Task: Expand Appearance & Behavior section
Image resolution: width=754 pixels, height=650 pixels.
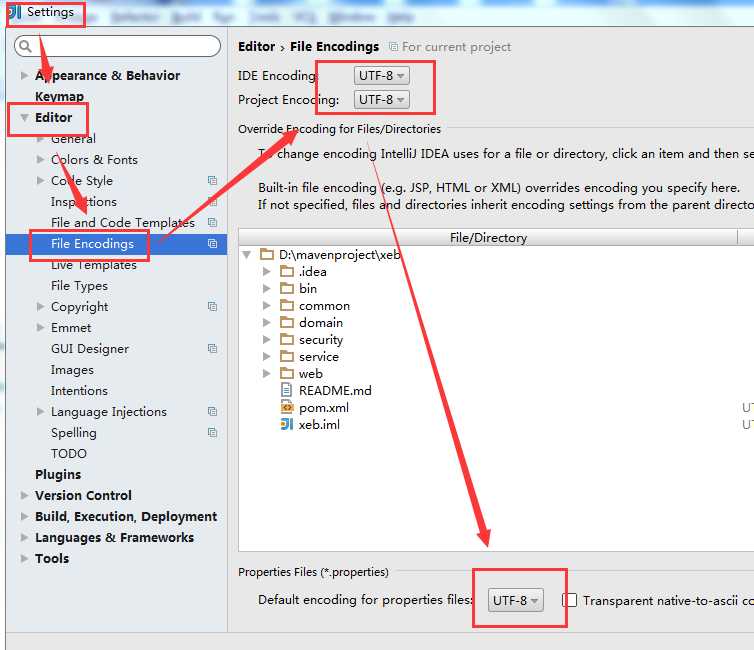Action: (24, 75)
